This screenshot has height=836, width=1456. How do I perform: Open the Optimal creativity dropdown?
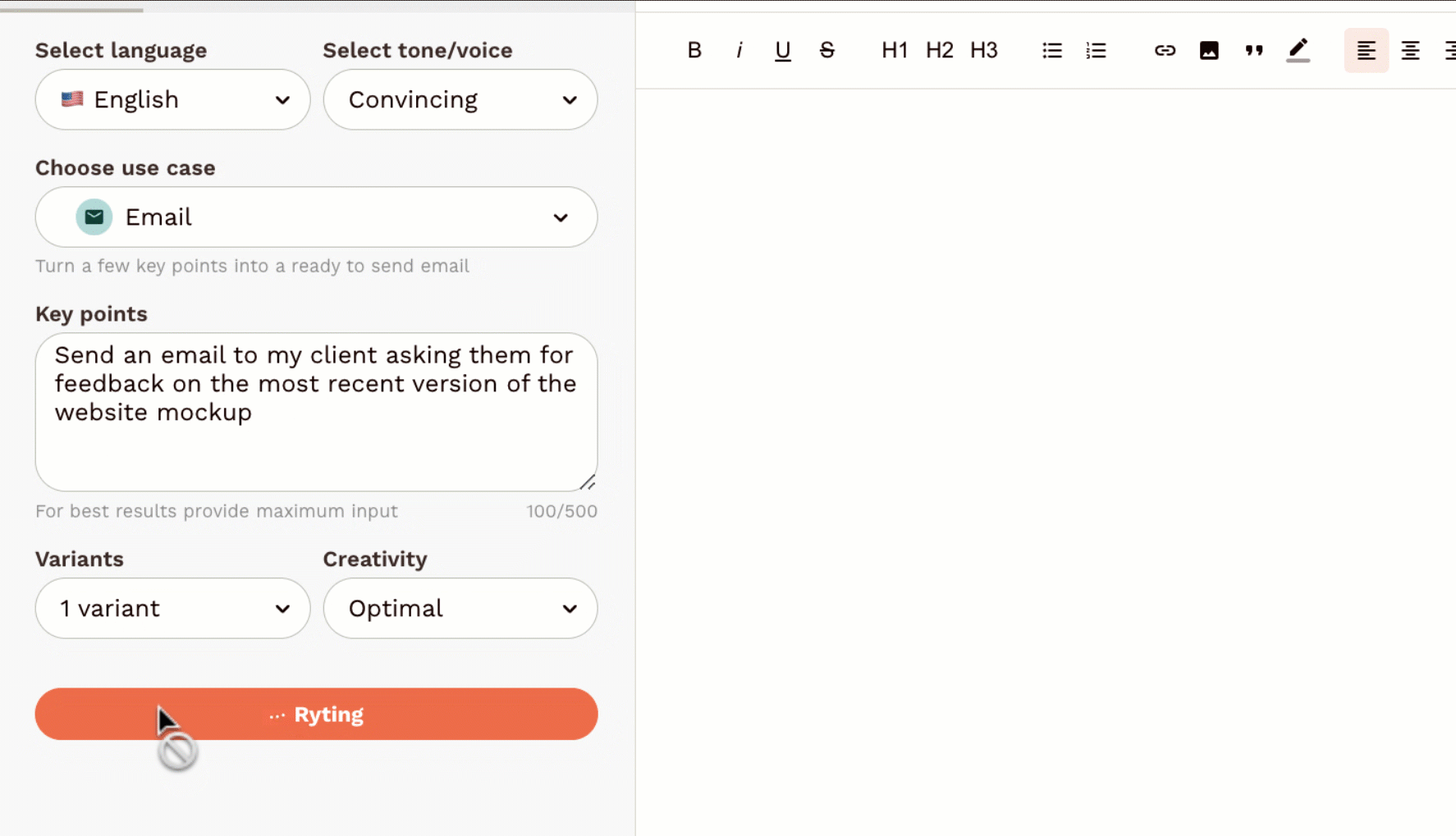coord(460,608)
